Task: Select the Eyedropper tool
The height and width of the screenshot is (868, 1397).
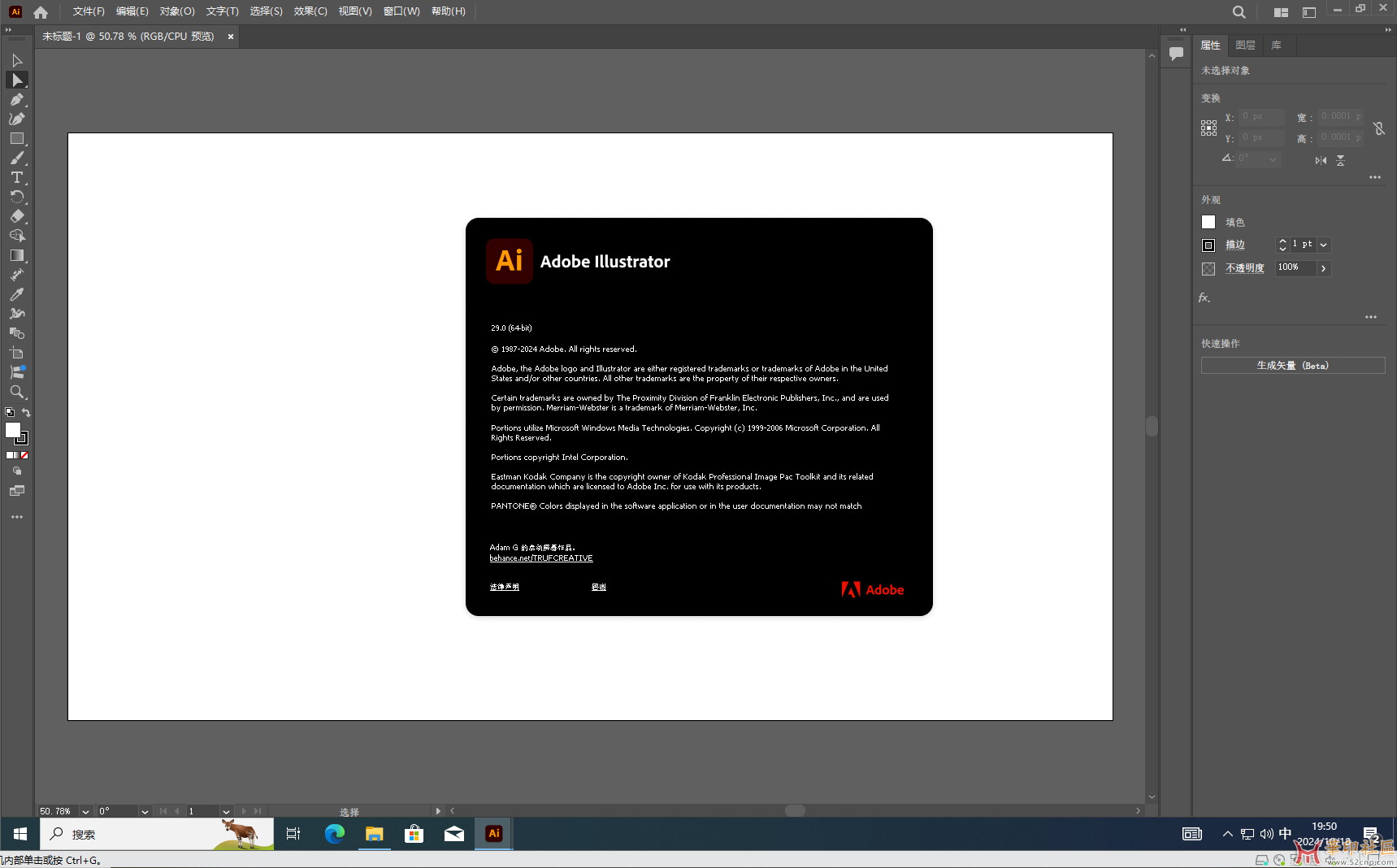Action: tap(16, 294)
